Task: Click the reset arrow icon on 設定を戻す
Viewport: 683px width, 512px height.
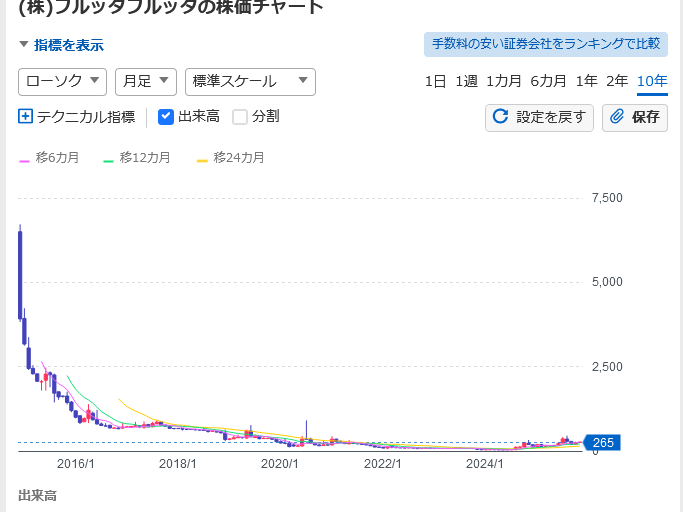Action: [501, 117]
